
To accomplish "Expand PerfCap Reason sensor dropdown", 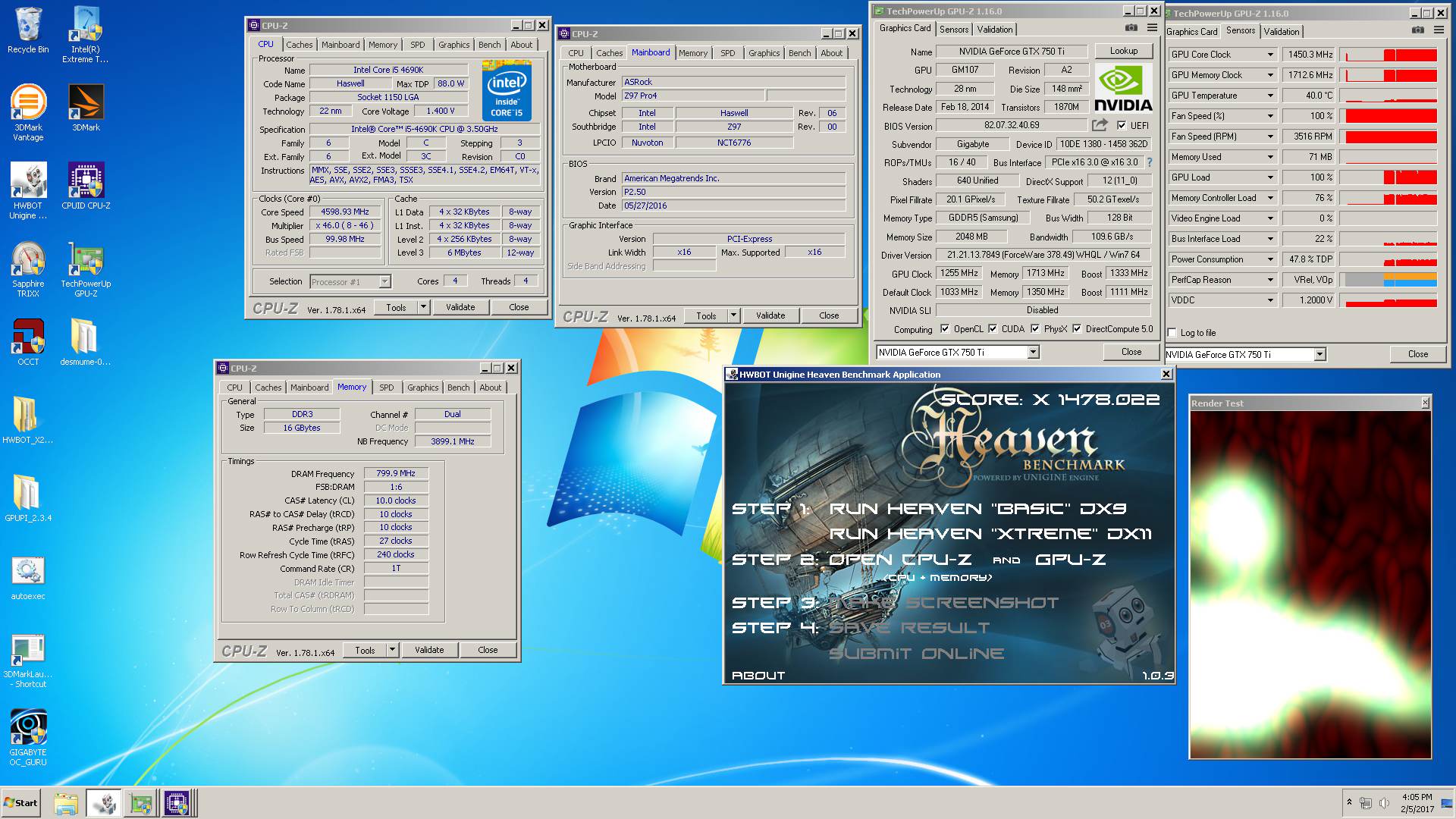I will [1270, 280].
